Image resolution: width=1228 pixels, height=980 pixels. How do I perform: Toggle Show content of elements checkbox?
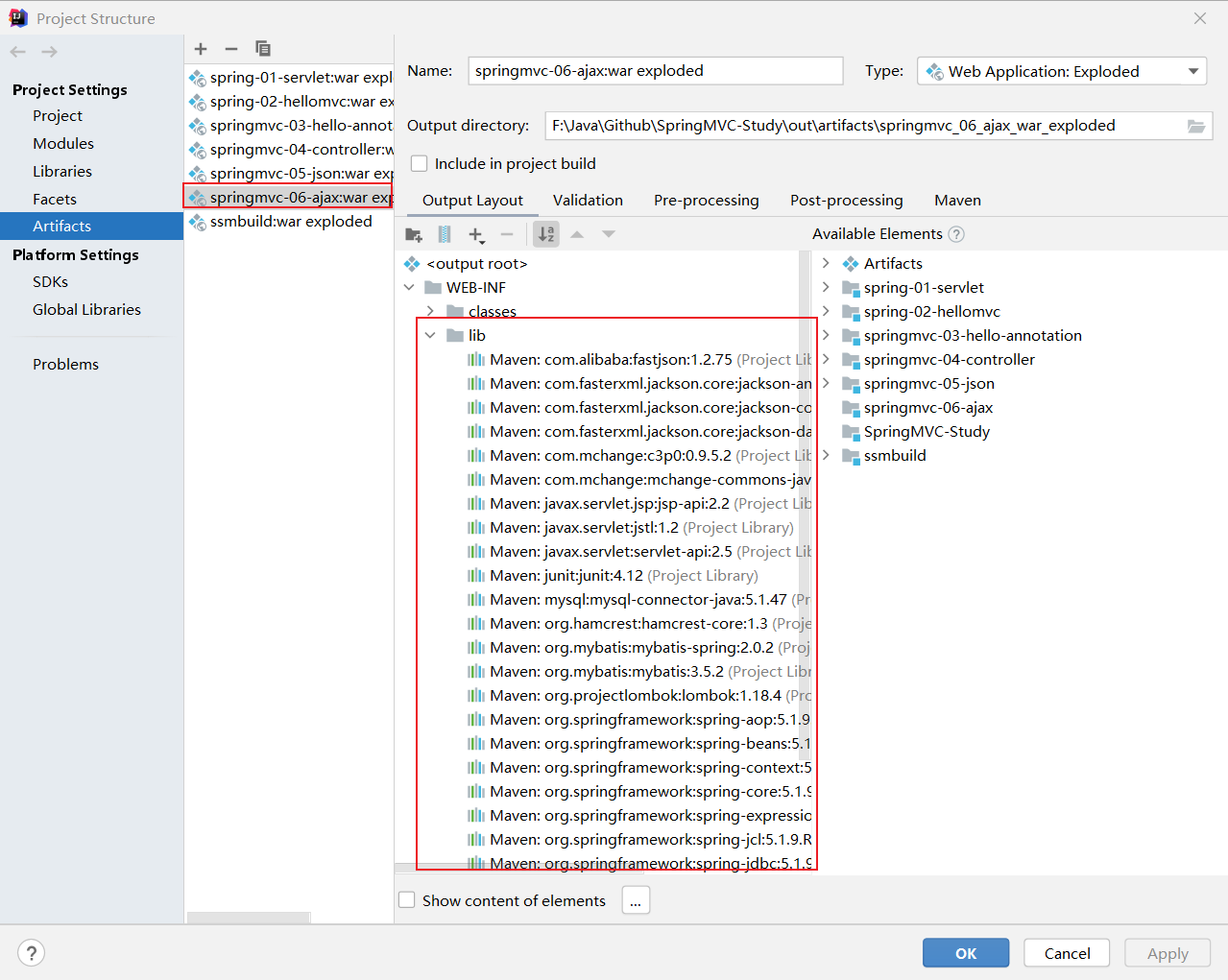407,900
